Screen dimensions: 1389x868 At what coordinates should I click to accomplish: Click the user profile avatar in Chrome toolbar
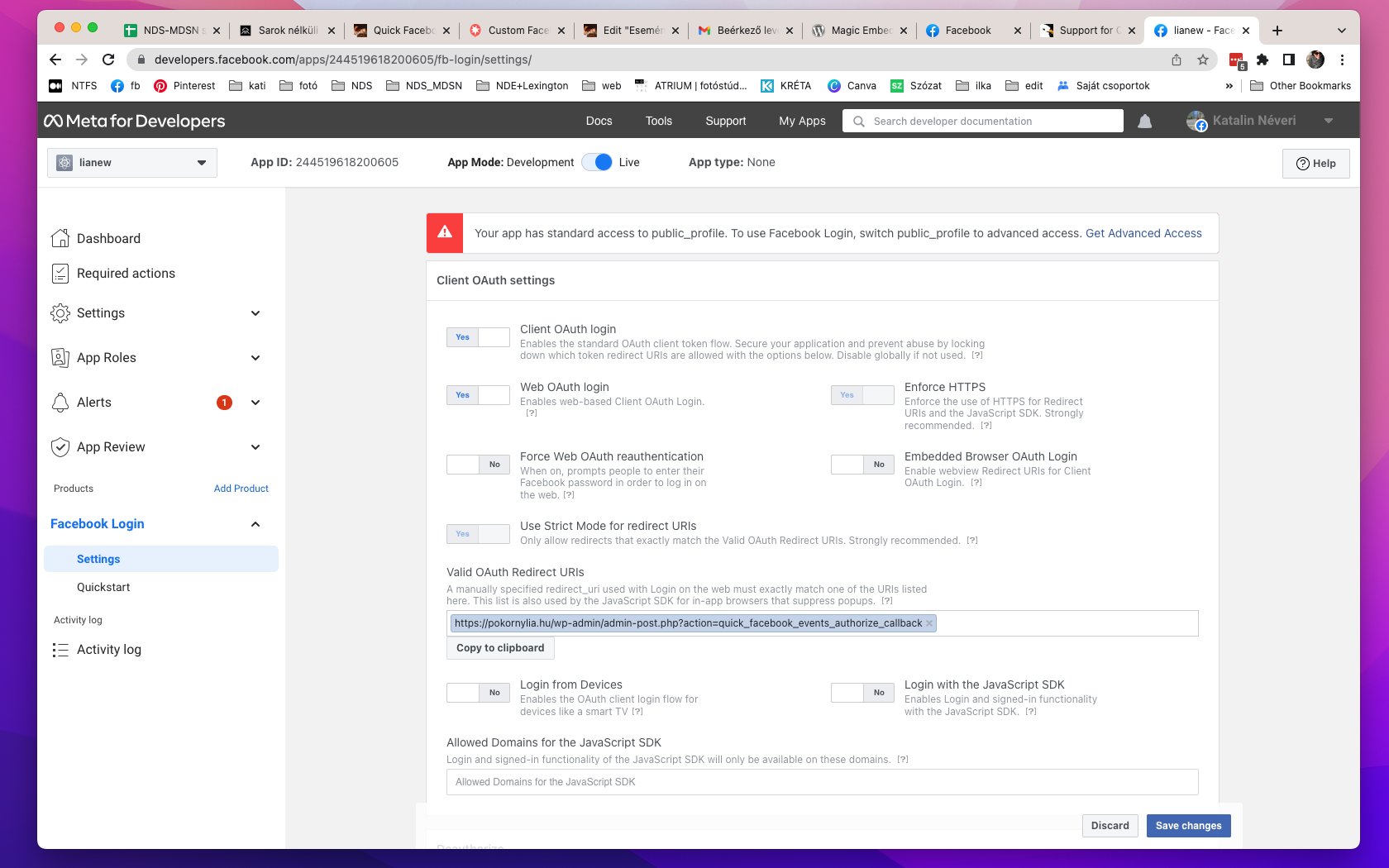click(x=1315, y=60)
